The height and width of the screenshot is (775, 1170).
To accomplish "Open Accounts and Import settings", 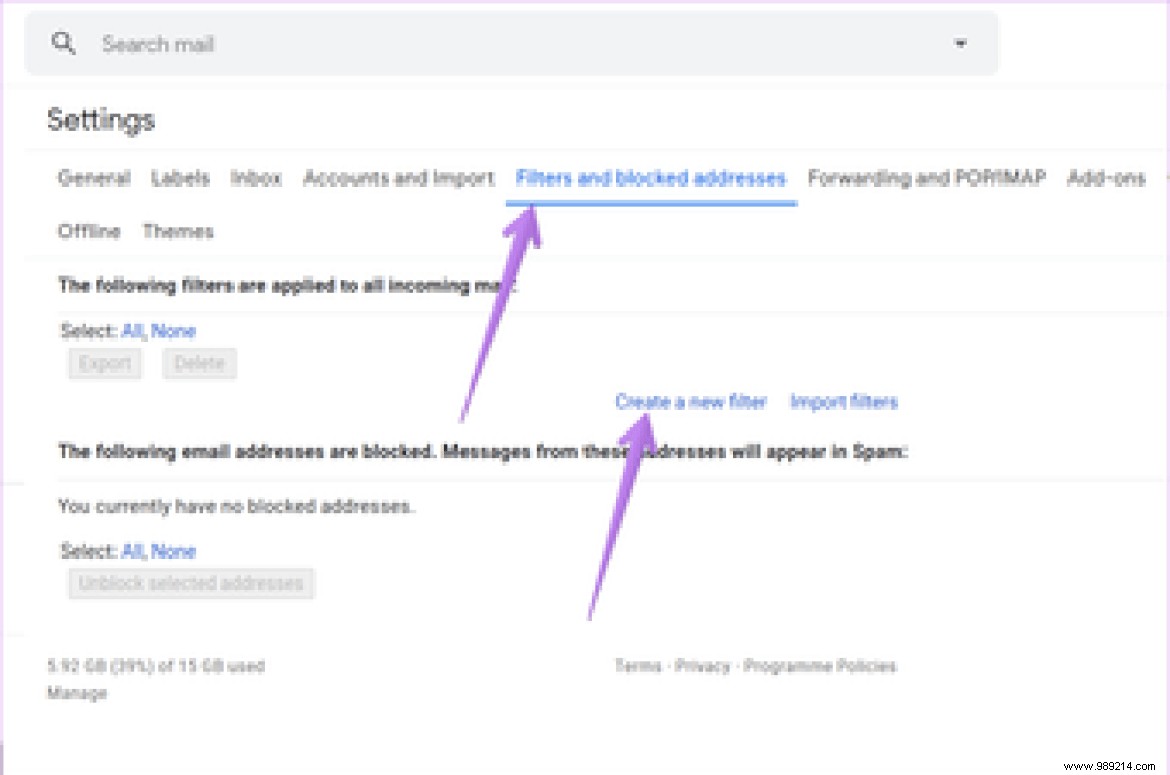I will (399, 177).
